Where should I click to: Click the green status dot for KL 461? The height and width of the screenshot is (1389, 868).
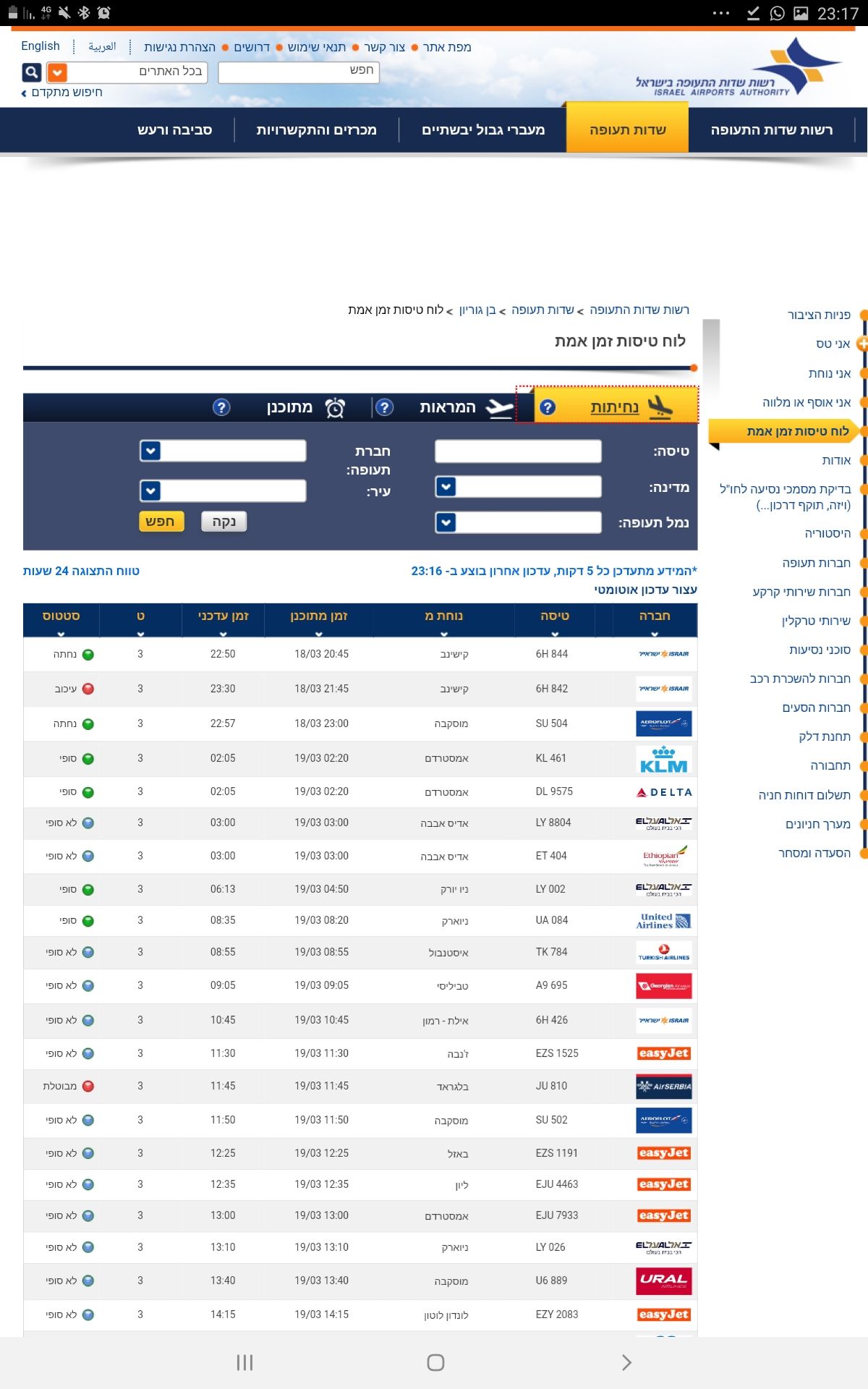pos(88,759)
